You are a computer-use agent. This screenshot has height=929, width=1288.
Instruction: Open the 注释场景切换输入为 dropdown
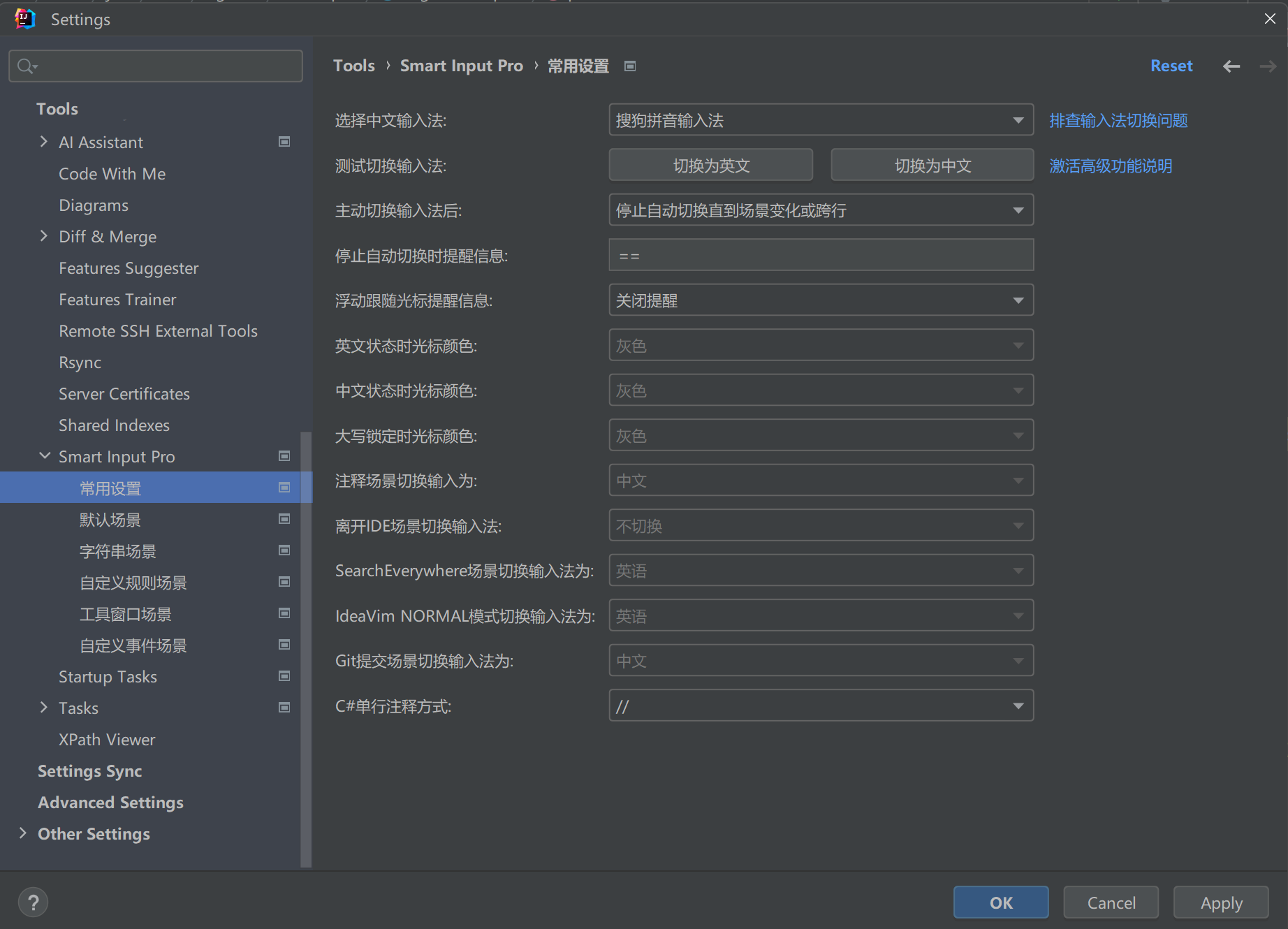pos(821,481)
